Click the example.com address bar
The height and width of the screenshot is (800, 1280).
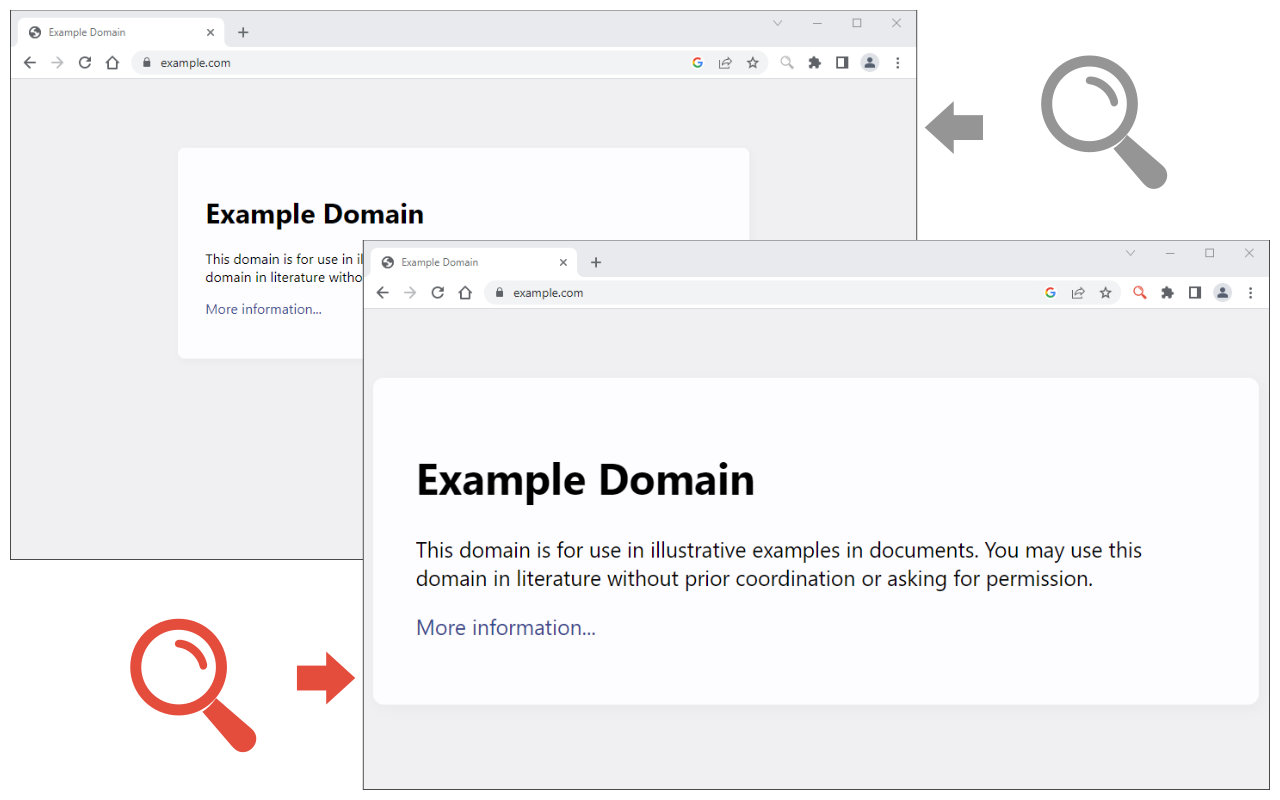point(548,292)
